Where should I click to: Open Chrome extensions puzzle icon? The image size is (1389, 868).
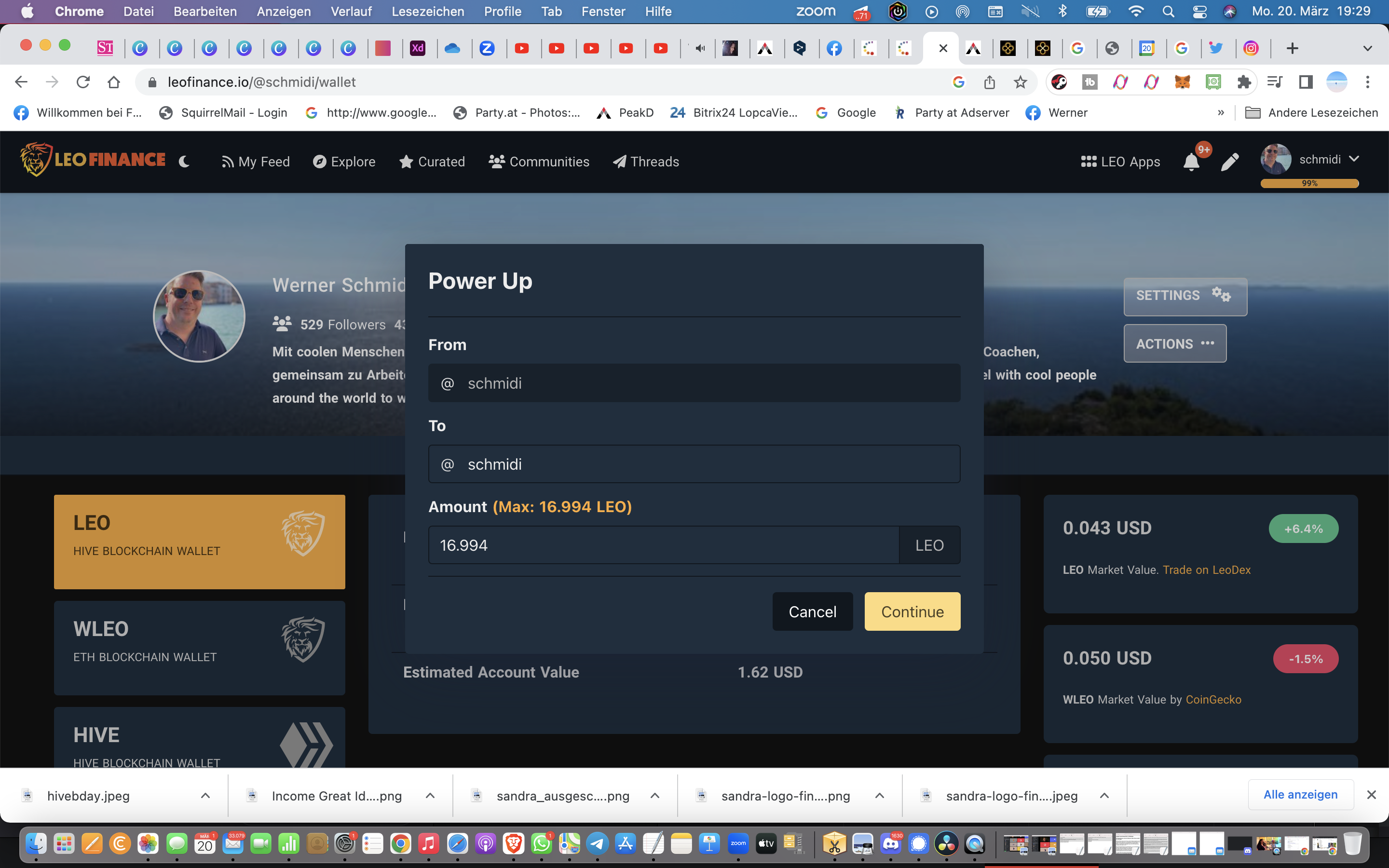point(1244,82)
